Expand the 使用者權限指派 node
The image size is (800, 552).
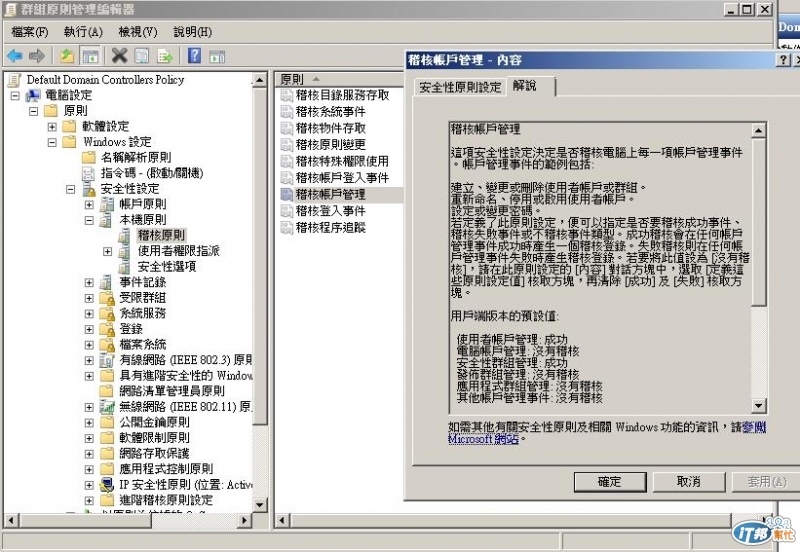(107, 252)
